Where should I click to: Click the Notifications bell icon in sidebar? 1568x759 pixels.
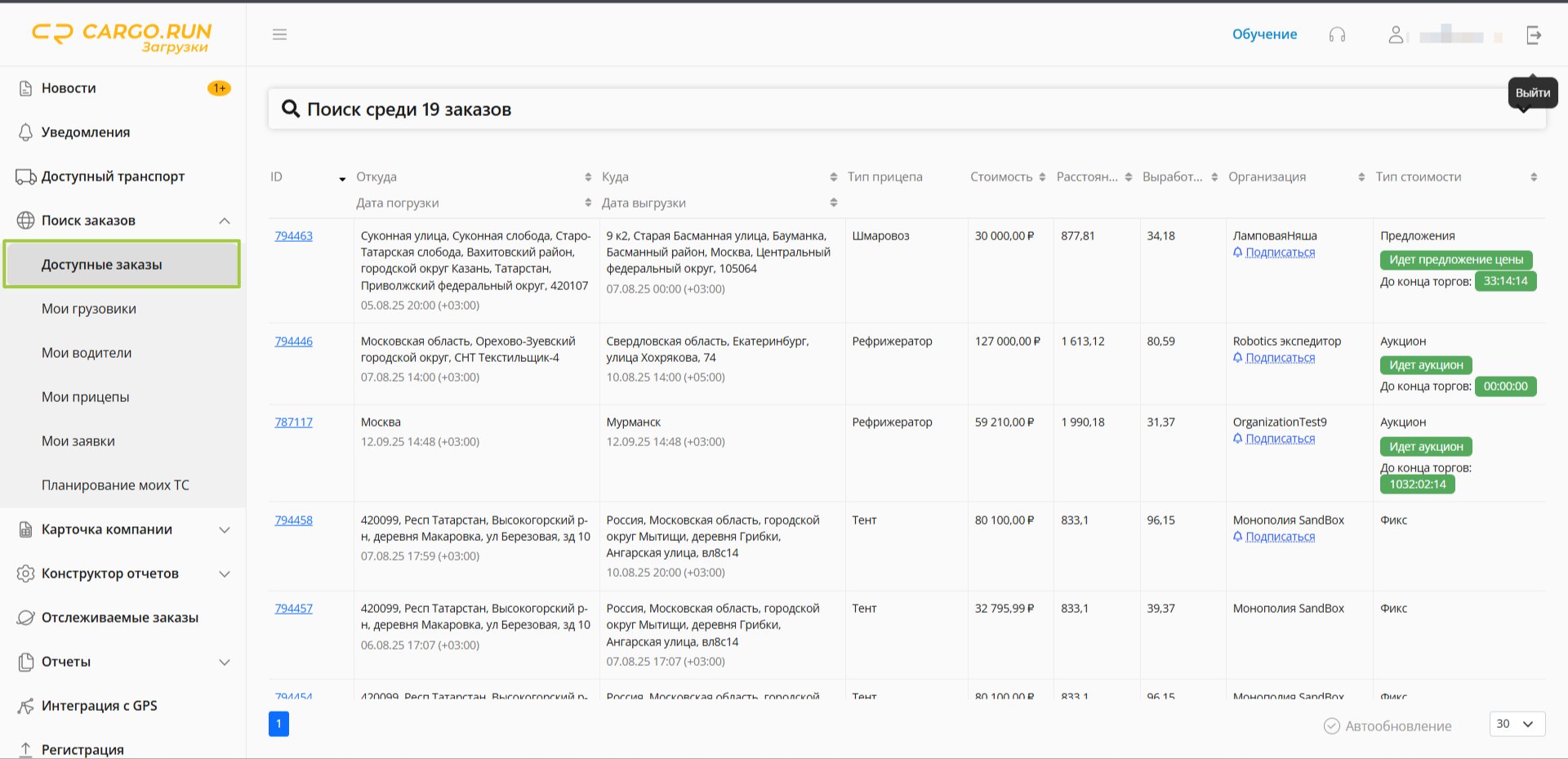click(26, 132)
